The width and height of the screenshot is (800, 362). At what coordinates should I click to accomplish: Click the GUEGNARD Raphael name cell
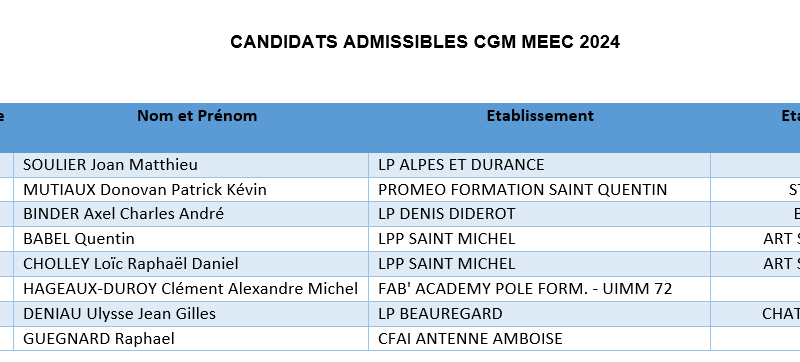tap(191, 339)
